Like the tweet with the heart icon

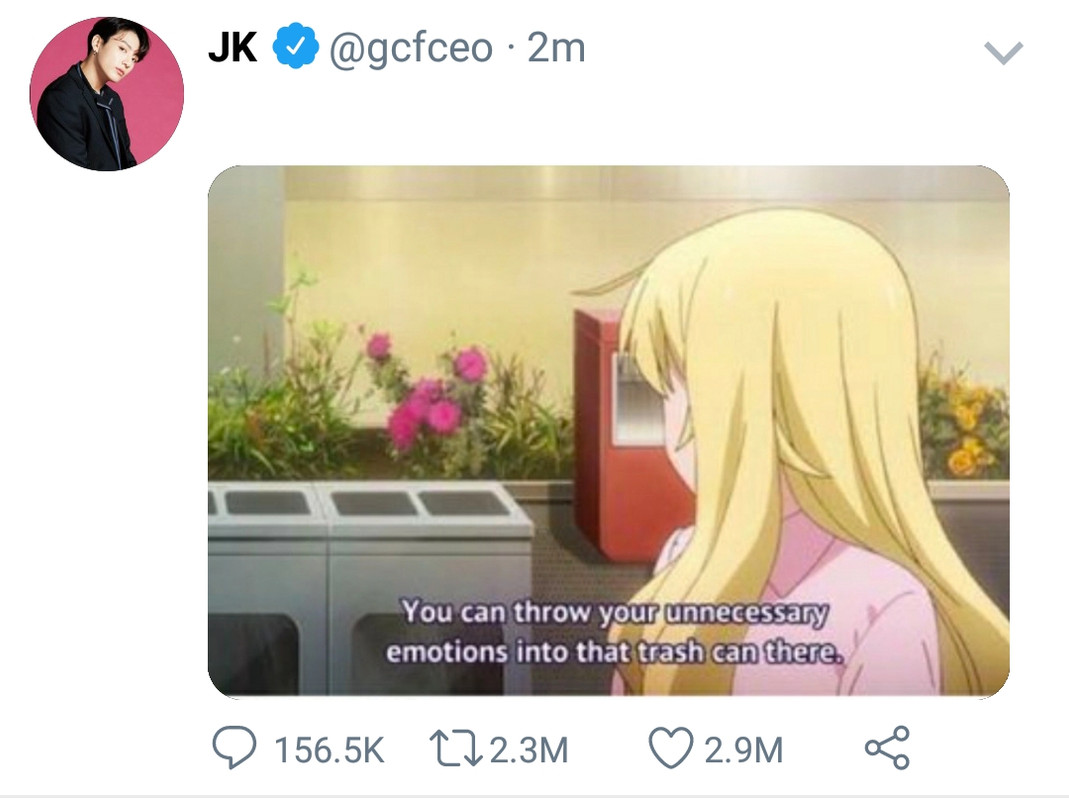point(670,747)
